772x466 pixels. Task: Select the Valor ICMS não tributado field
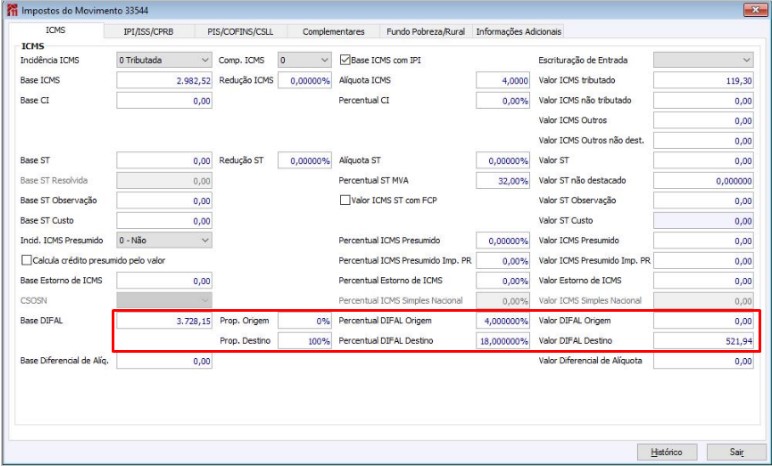pyautogui.click(x=703, y=100)
